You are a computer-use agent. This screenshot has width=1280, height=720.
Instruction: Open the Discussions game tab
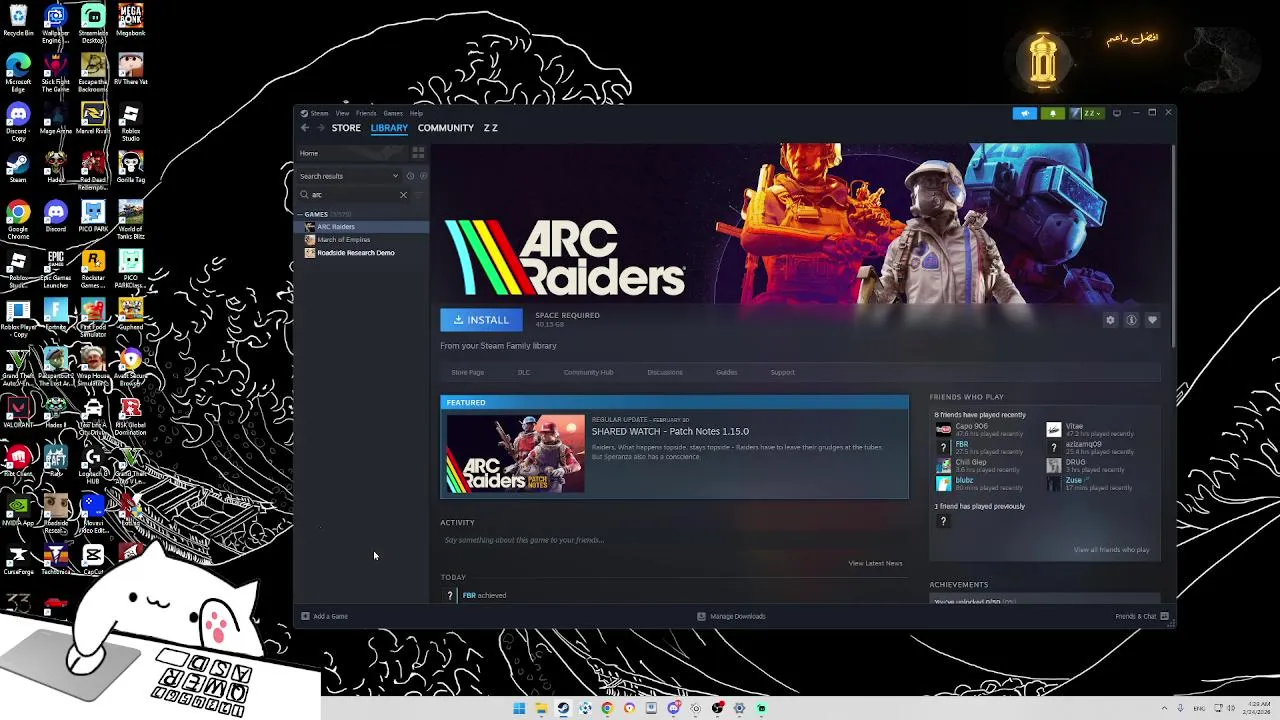(x=664, y=372)
